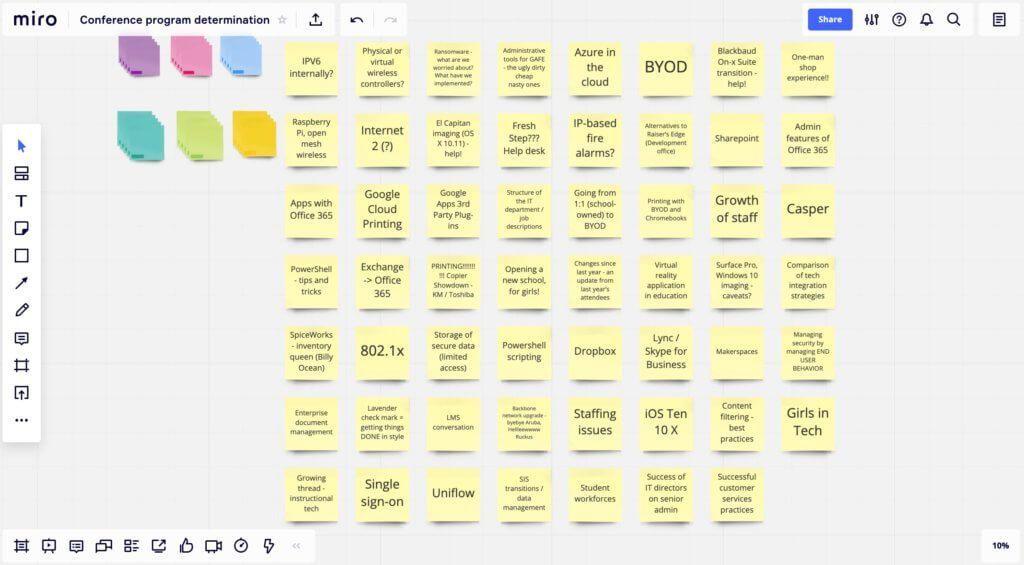This screenshot has width=1024, height=565.
Task: Select the Comment tool in sidebar
Action: 22,338
